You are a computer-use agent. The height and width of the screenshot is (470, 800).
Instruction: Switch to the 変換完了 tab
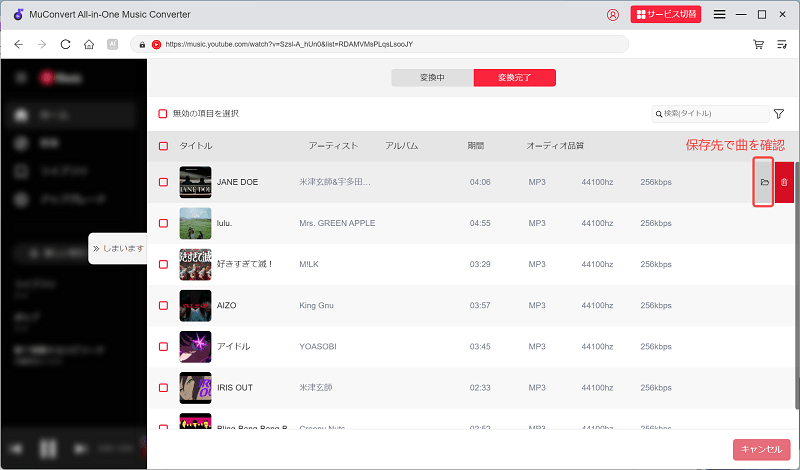(x=515, y=78)
